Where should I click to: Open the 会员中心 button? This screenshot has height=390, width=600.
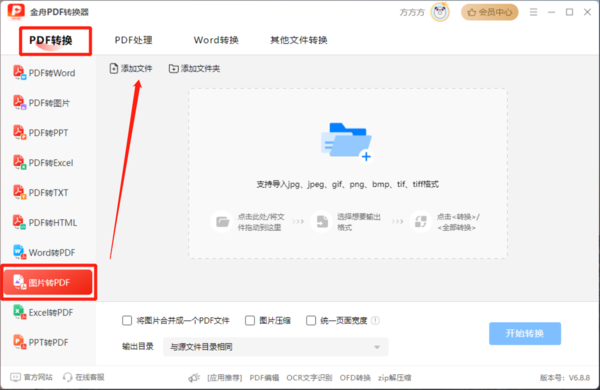pyautogui.click(x=489, y=12)
